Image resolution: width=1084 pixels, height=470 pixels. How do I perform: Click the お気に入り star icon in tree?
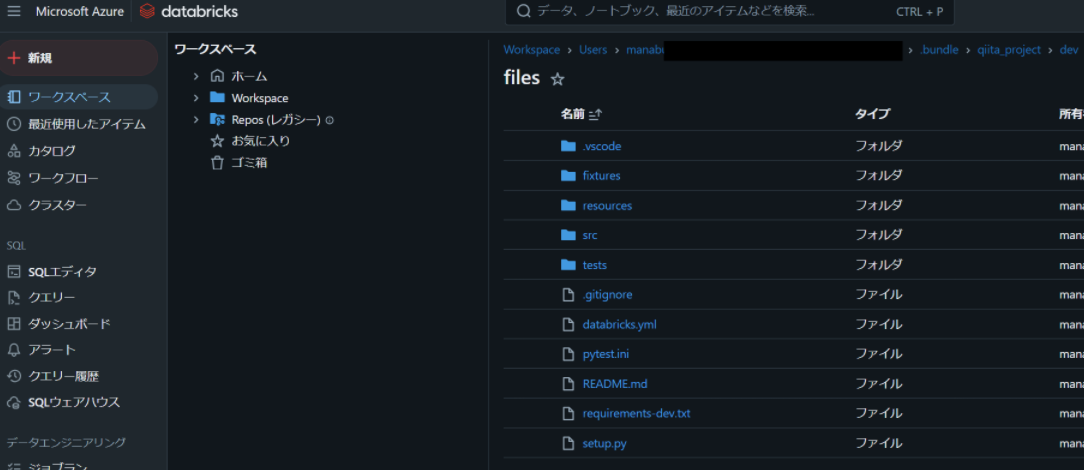coord(217,141)
